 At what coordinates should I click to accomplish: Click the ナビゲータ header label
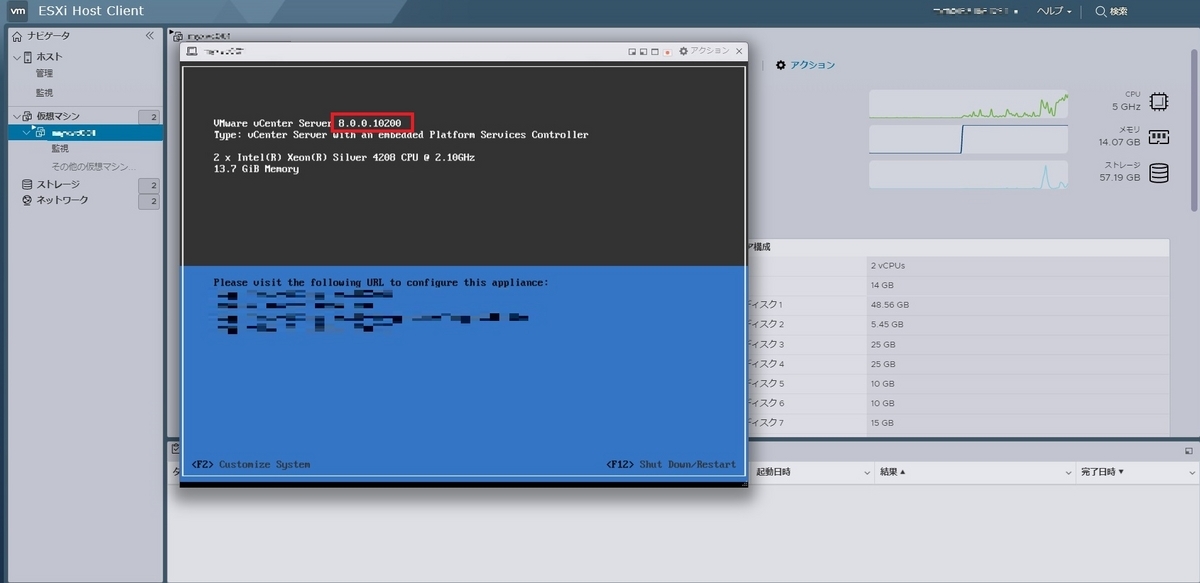point(49,36)
